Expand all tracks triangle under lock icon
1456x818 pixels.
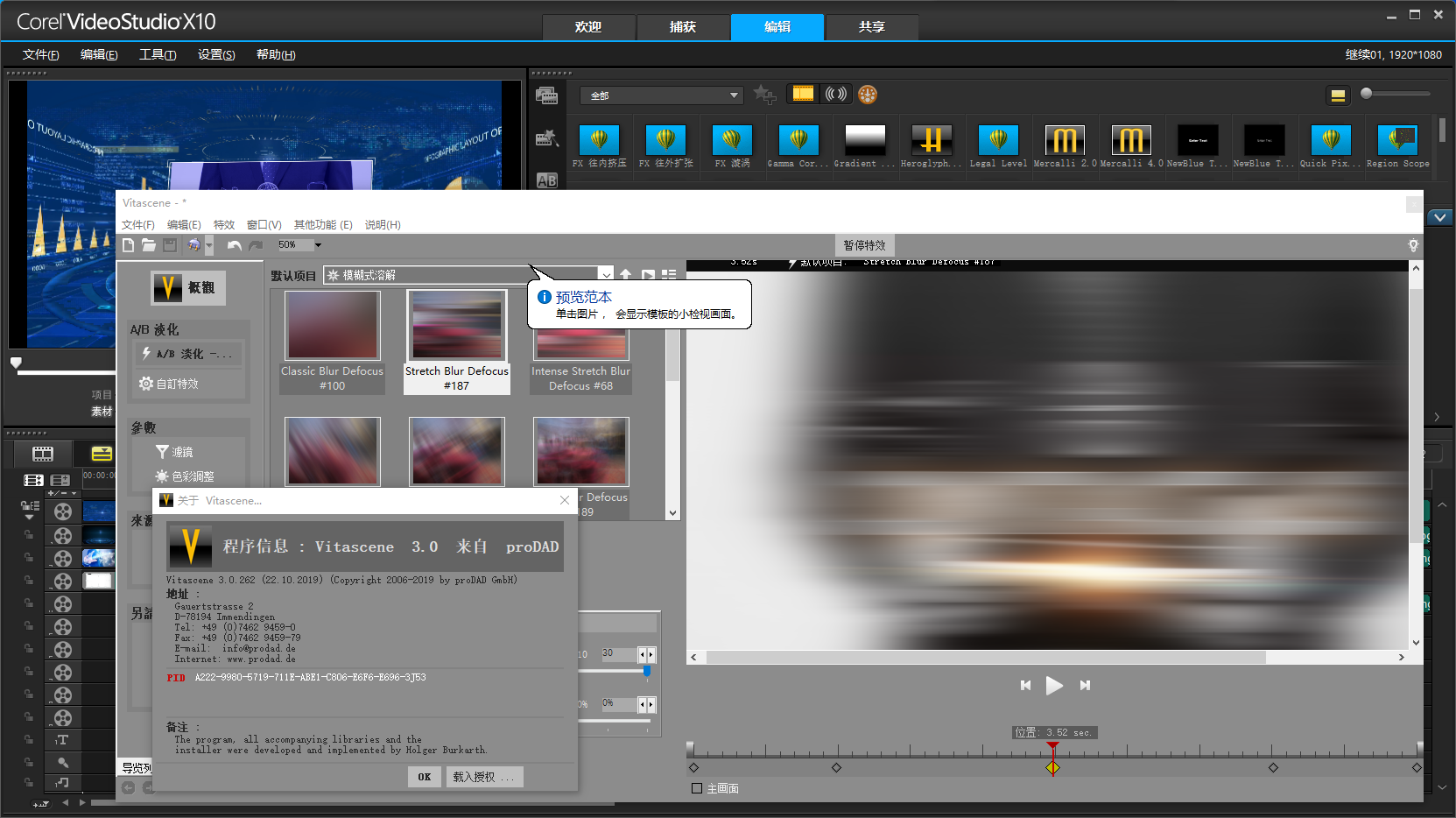(x=29, y=518)
